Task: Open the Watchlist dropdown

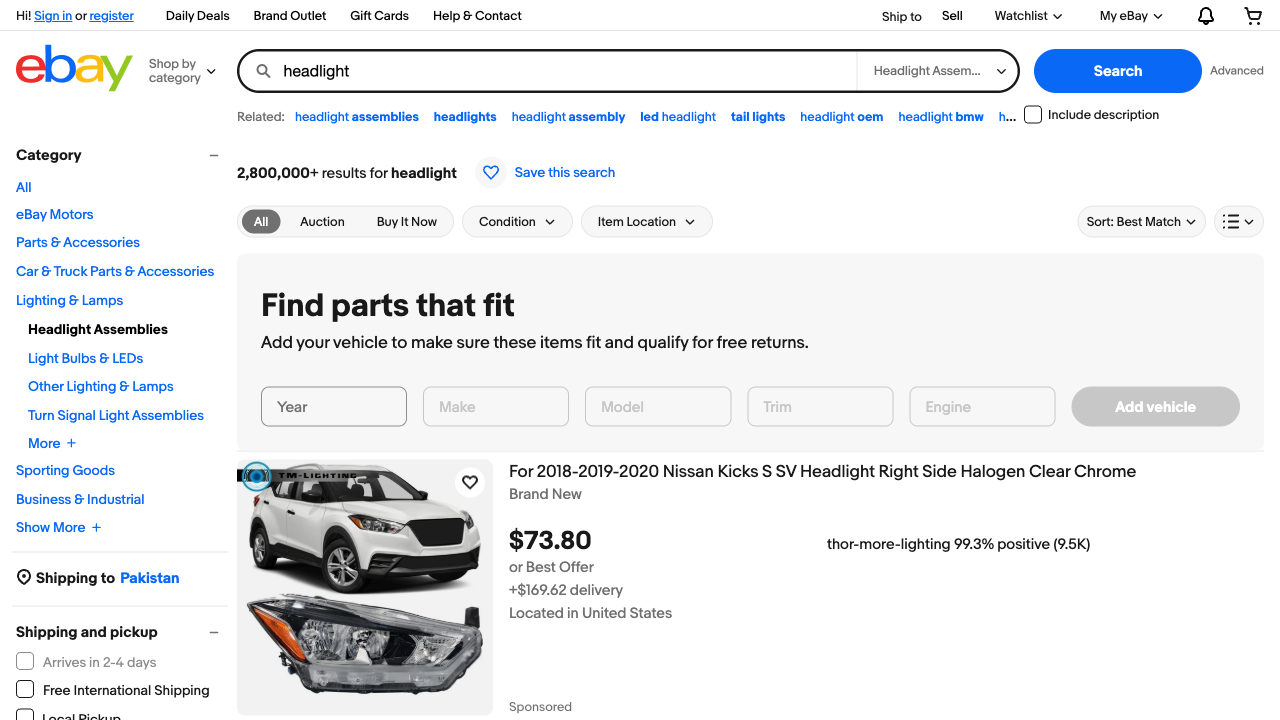Action: coord(1028,16)
